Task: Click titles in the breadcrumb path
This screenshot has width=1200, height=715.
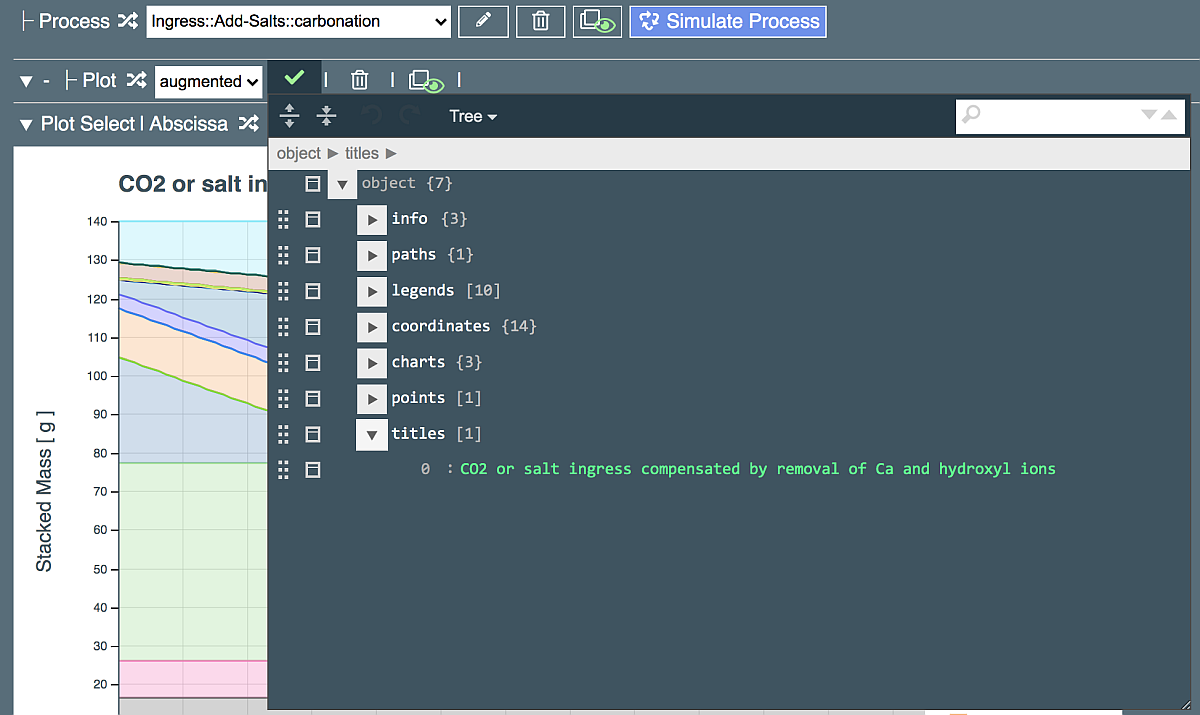Action: pyautogui.click(x=361, y=153)
